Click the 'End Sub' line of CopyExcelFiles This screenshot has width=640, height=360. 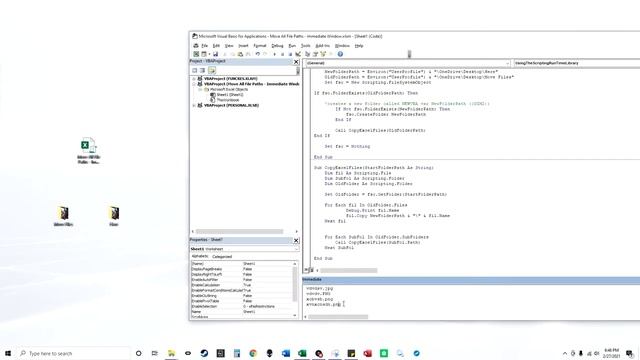pos(323,258)
